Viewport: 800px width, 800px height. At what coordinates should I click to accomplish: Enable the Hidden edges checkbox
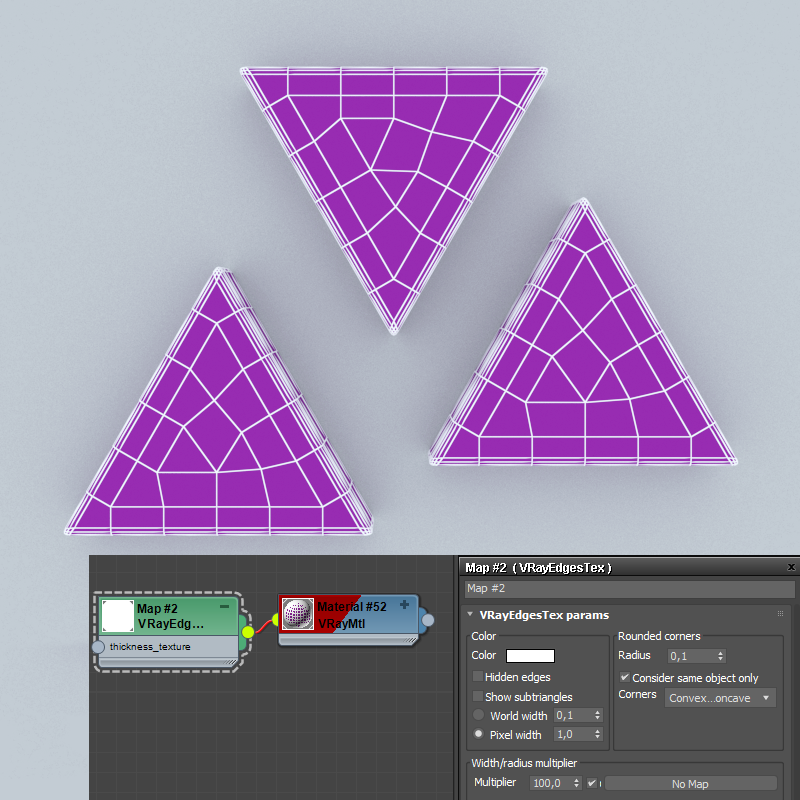(478, 677)
